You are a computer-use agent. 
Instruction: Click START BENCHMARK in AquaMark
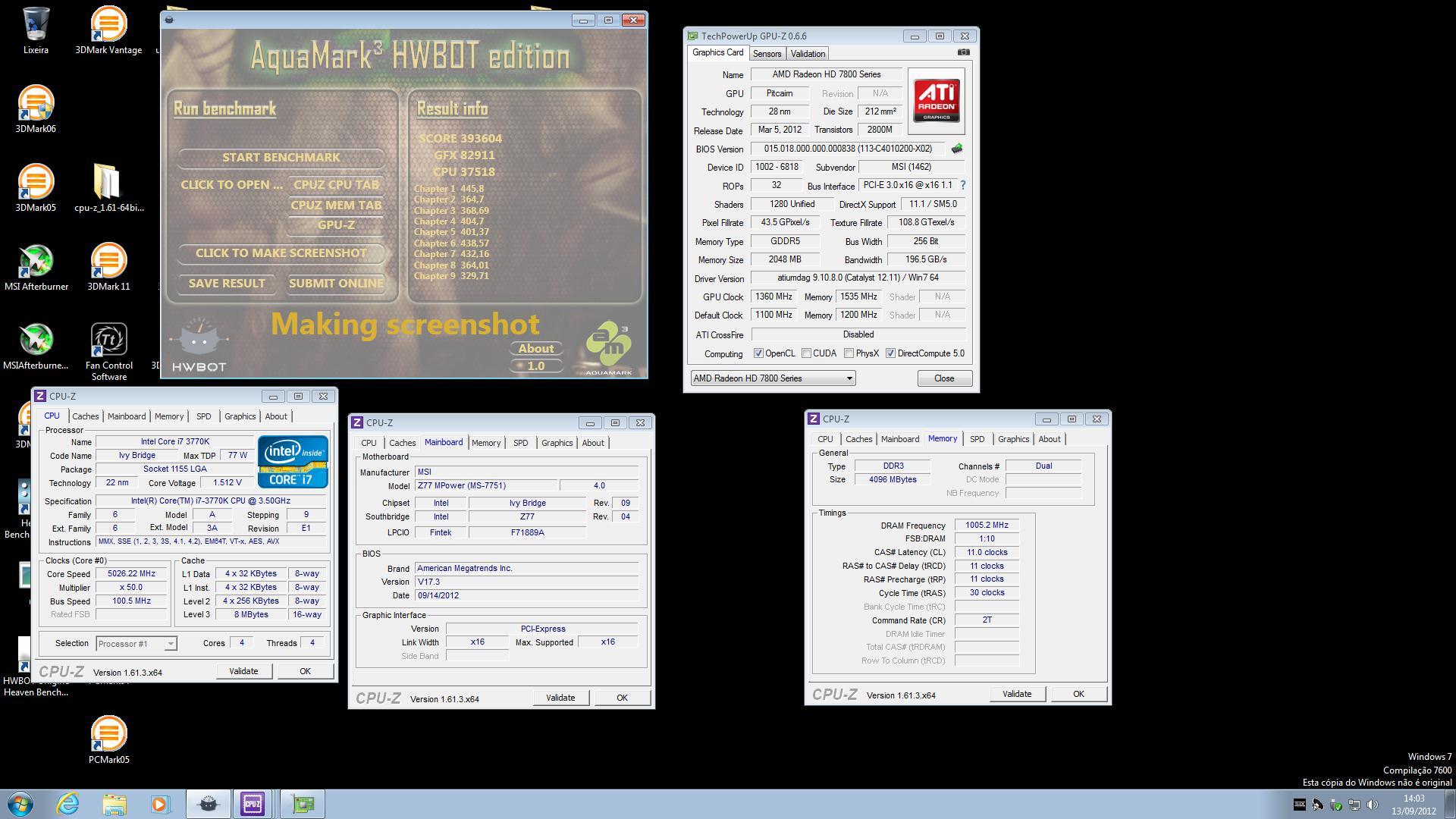281,158
